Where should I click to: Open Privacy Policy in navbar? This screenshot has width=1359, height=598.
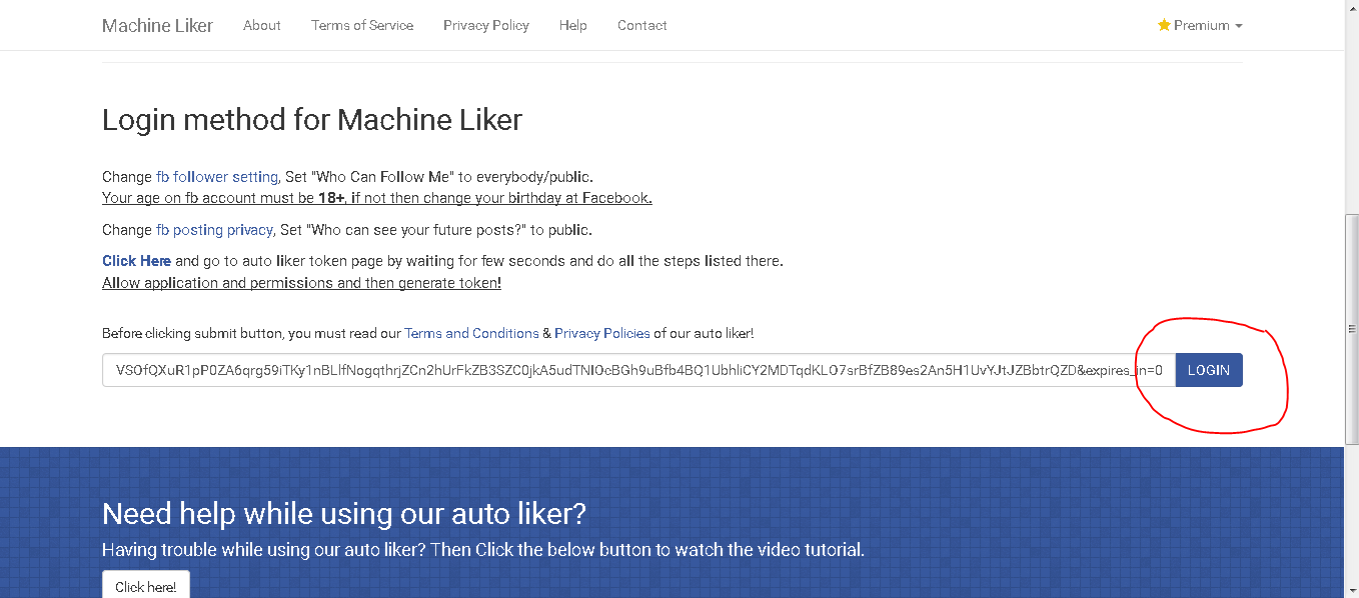486,25
